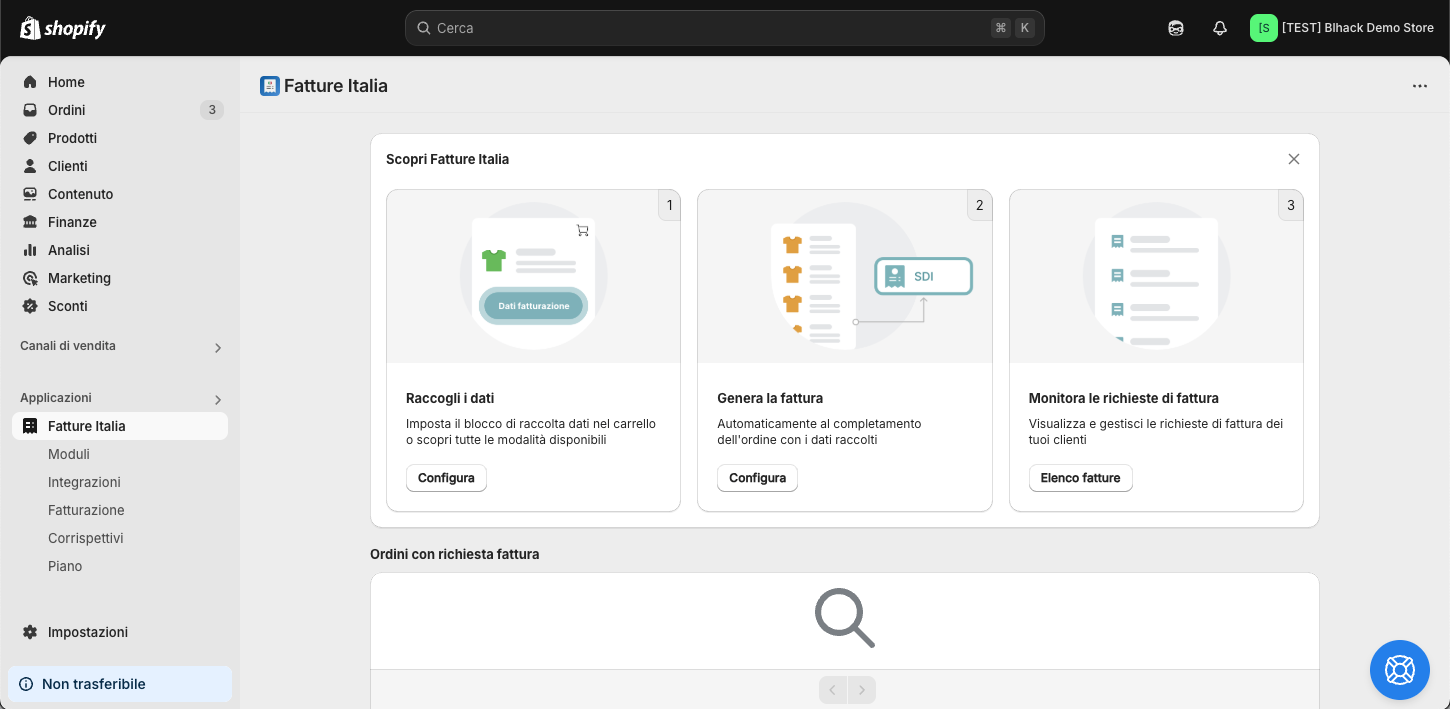This screenshot has height=709, width=1450.
Task: Click the Raccogli i dati title
Action: point(450,398)
